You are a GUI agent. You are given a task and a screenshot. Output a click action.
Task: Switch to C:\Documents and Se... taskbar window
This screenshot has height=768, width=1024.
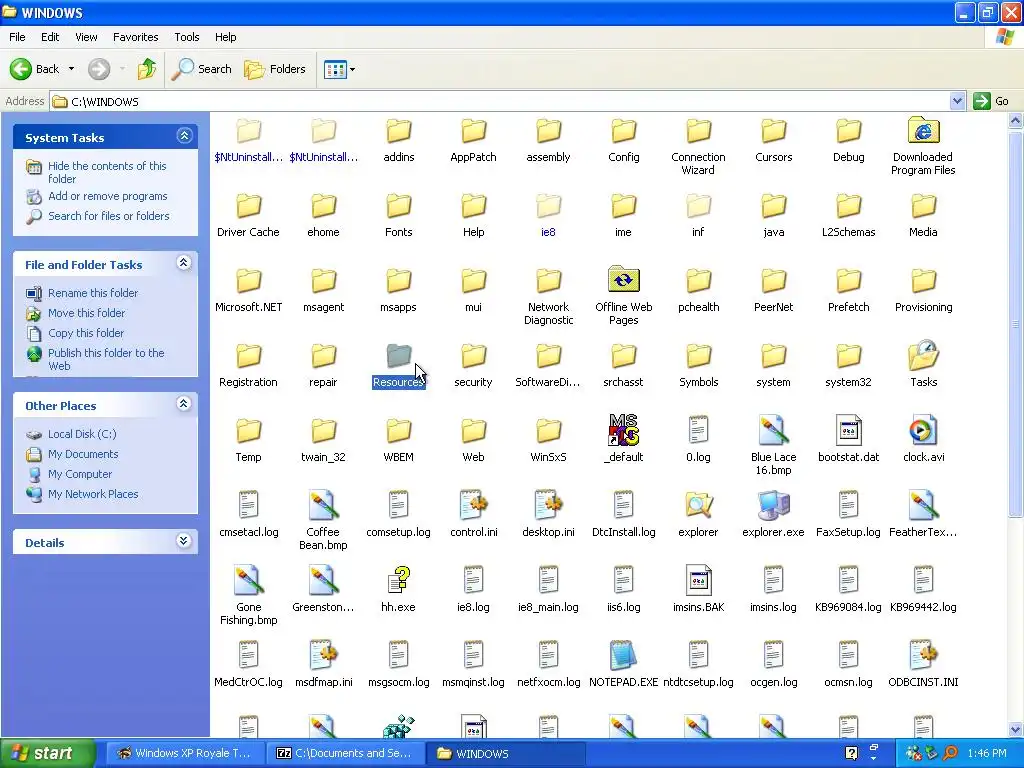pos(345,753)
